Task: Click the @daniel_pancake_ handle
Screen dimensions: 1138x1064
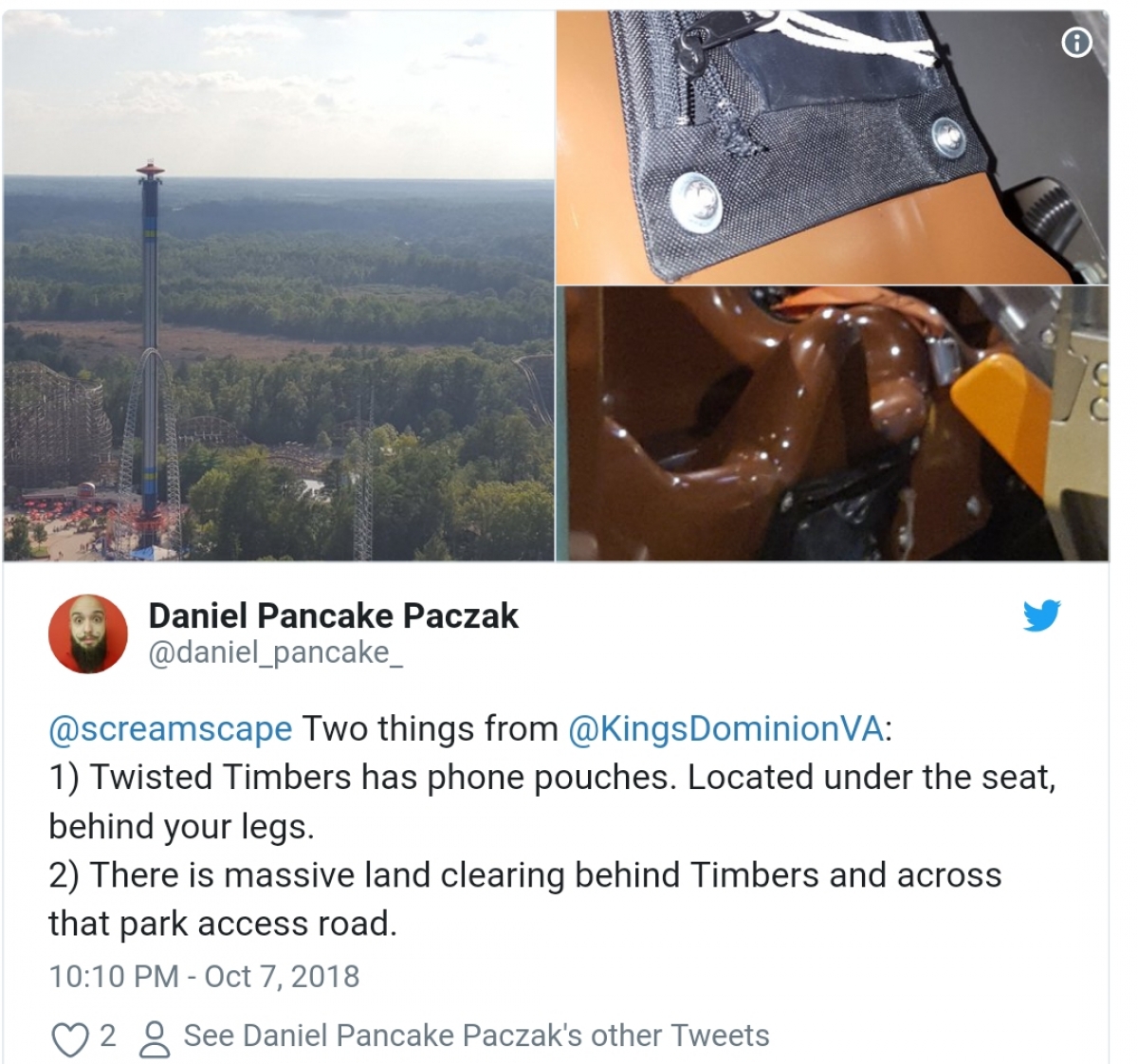Action: [x=276, y=653]
